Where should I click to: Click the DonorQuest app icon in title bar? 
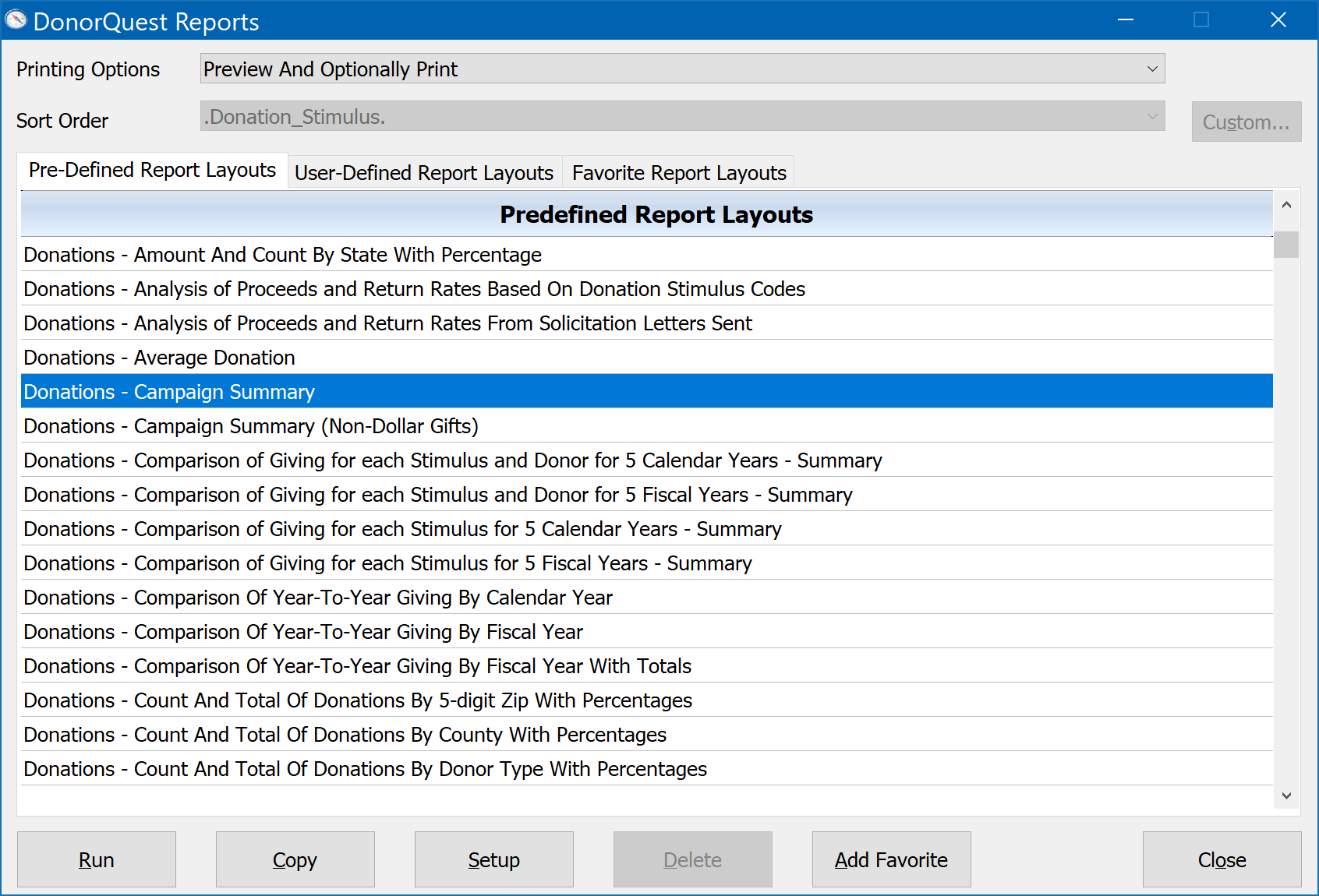click(x=16, y=20)
